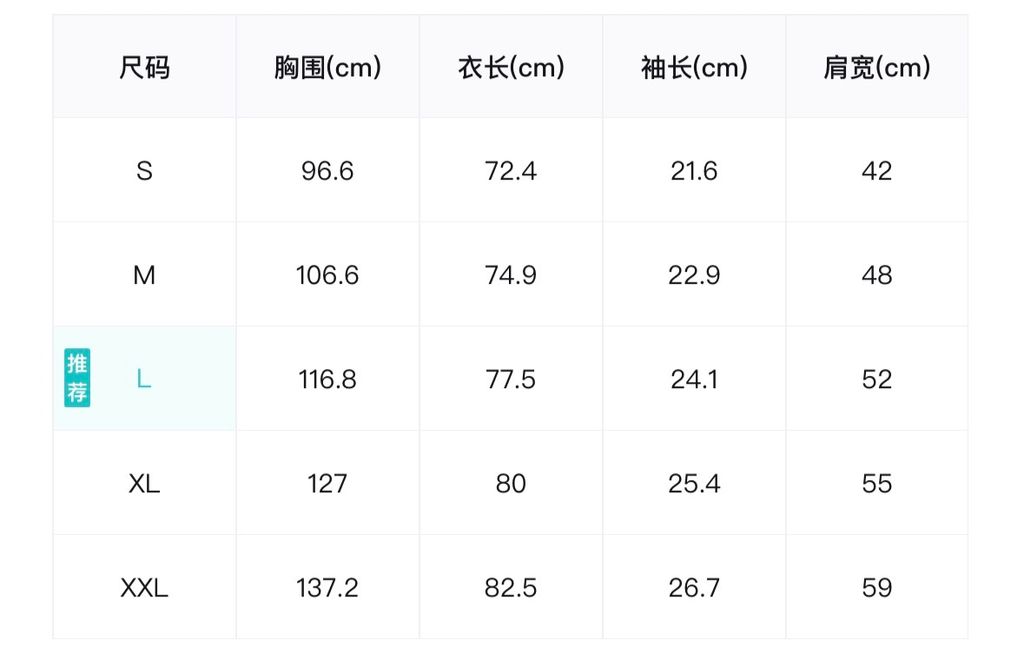Click shoulder width 55 for size XL
The height and width of the screenshot is (646, 1024).
[876, 484]
